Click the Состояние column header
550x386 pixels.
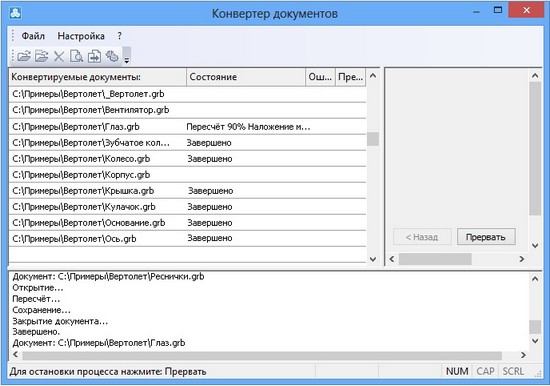pyautogui.click(x=246, y=77)
